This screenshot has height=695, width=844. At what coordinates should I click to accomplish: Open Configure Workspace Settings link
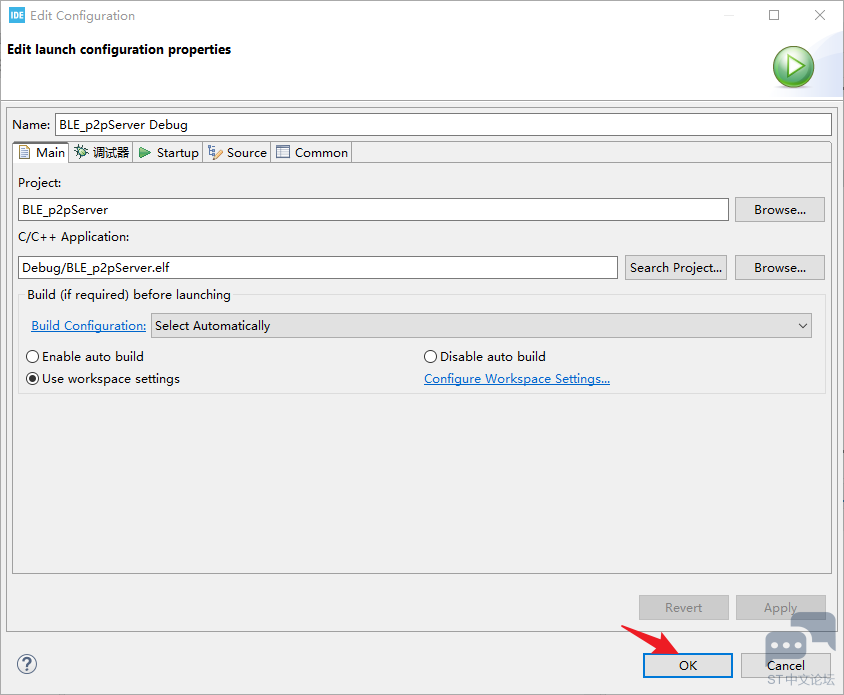[517, 379]
